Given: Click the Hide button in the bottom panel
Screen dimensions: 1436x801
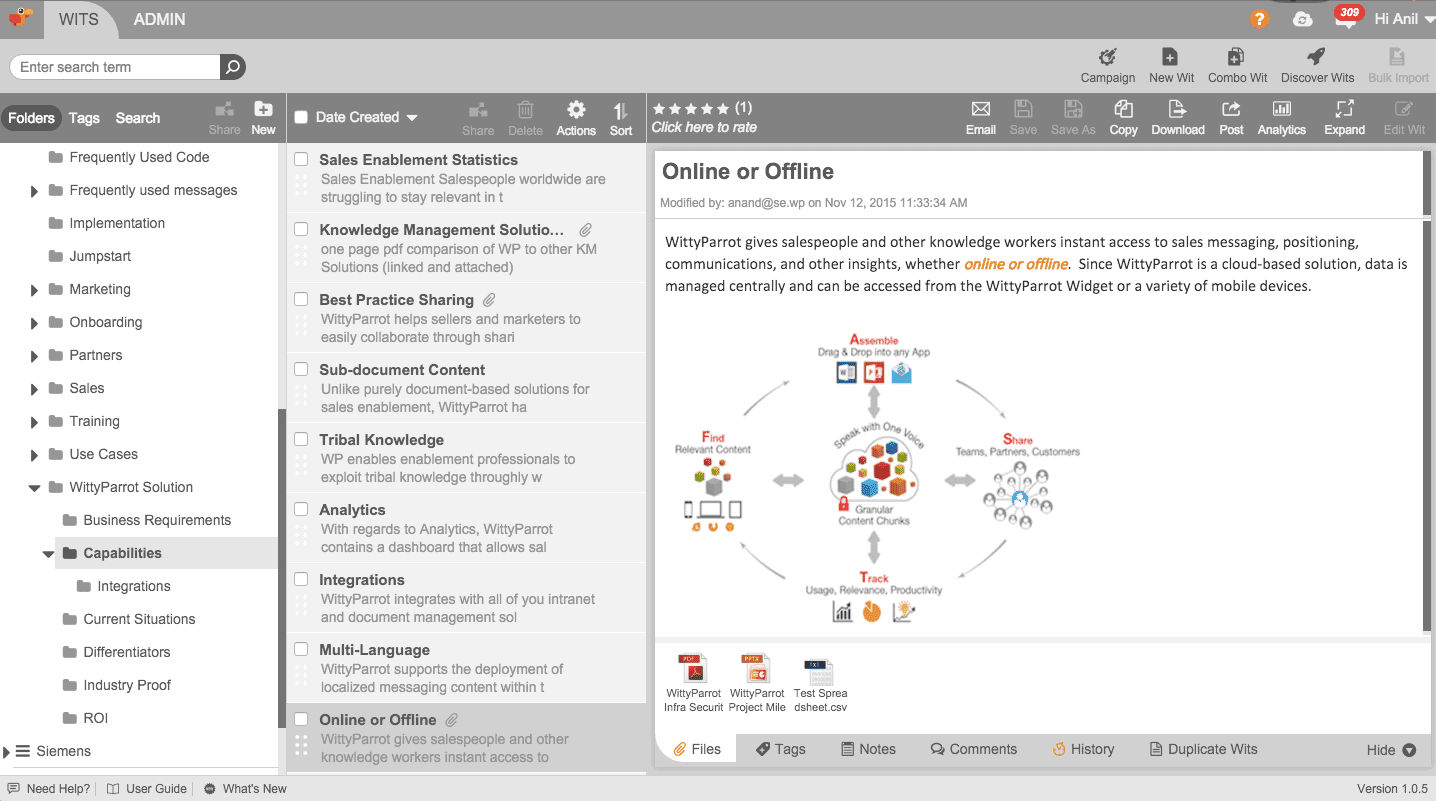Looking at the screenshot, I should [1390, 750].
